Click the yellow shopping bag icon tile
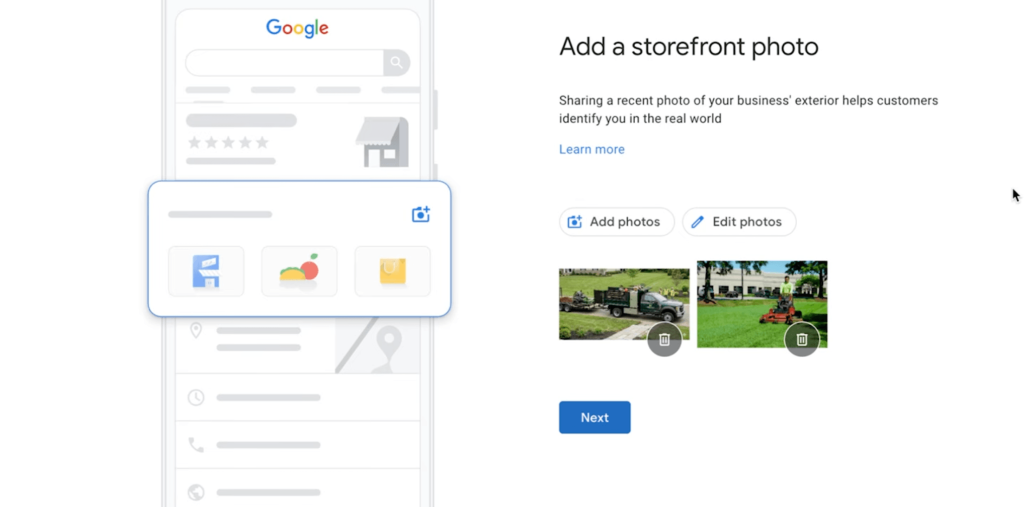The height and width of the screenshot is (507, 1024). click(392, 271)
